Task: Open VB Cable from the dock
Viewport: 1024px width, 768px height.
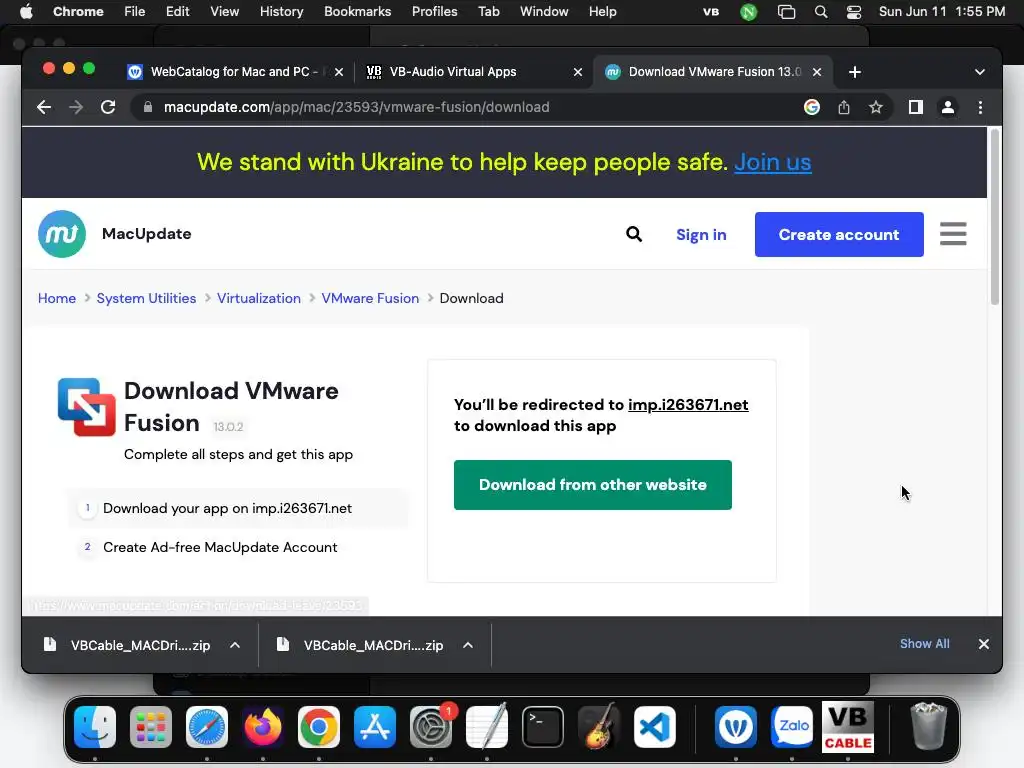Action: tap(848, 727)
